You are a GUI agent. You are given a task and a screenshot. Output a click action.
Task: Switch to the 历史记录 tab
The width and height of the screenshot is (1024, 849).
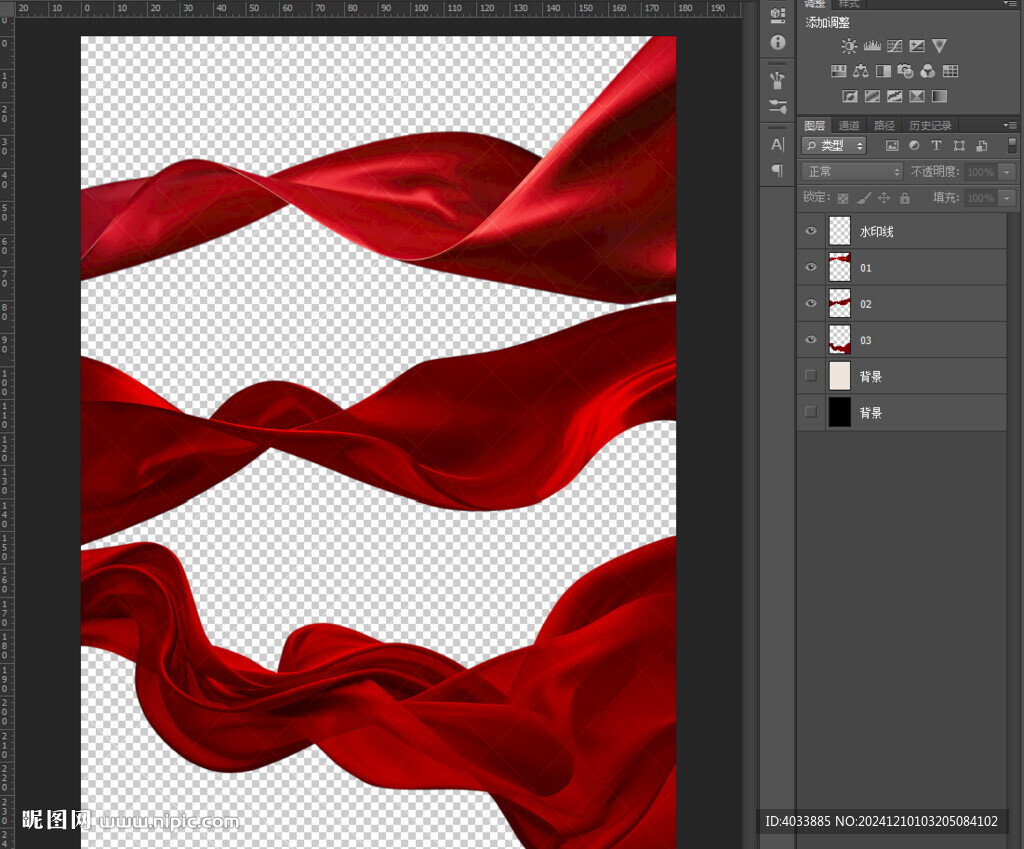tap(930, 125)
